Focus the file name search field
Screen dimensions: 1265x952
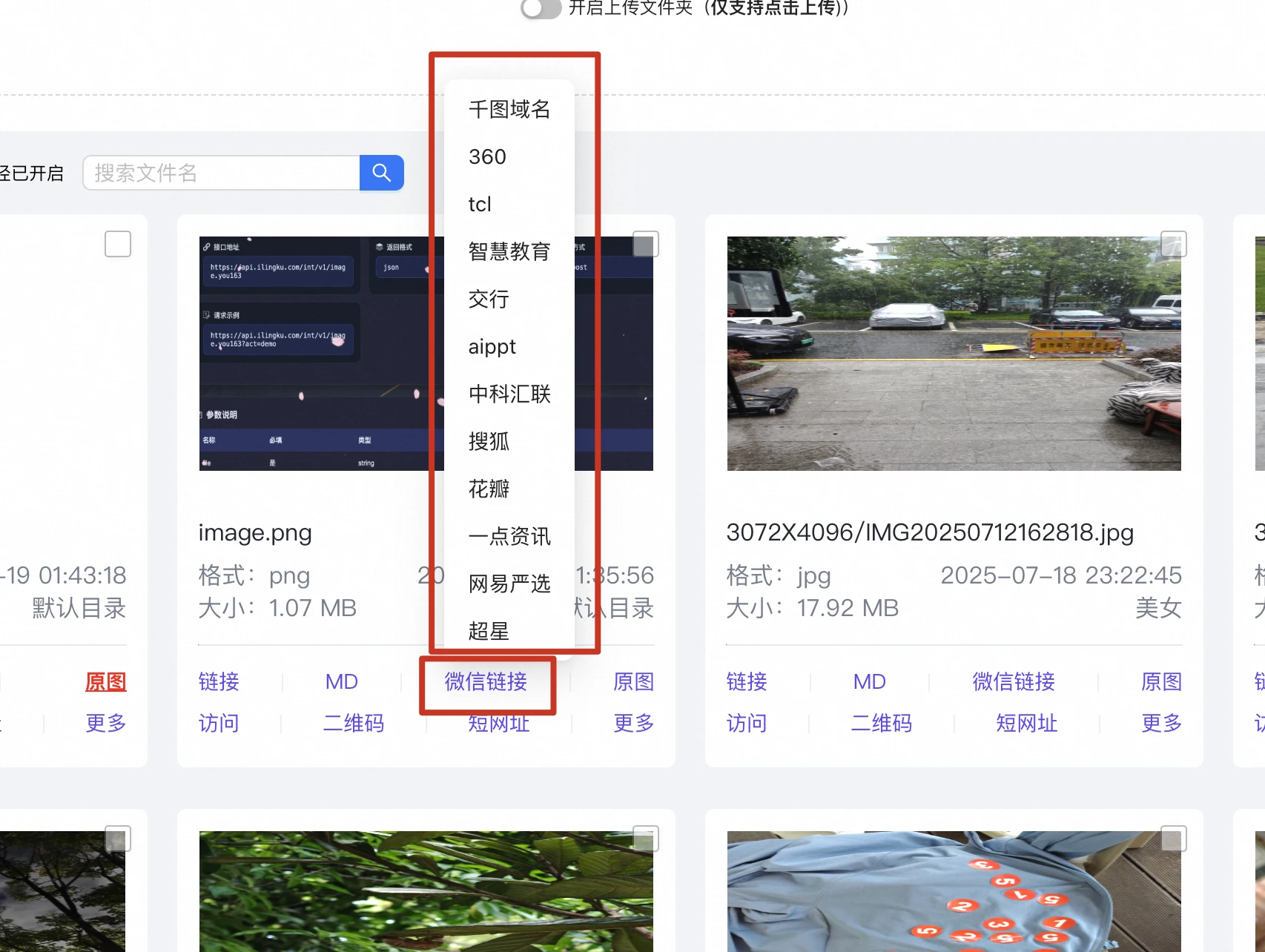222,173
